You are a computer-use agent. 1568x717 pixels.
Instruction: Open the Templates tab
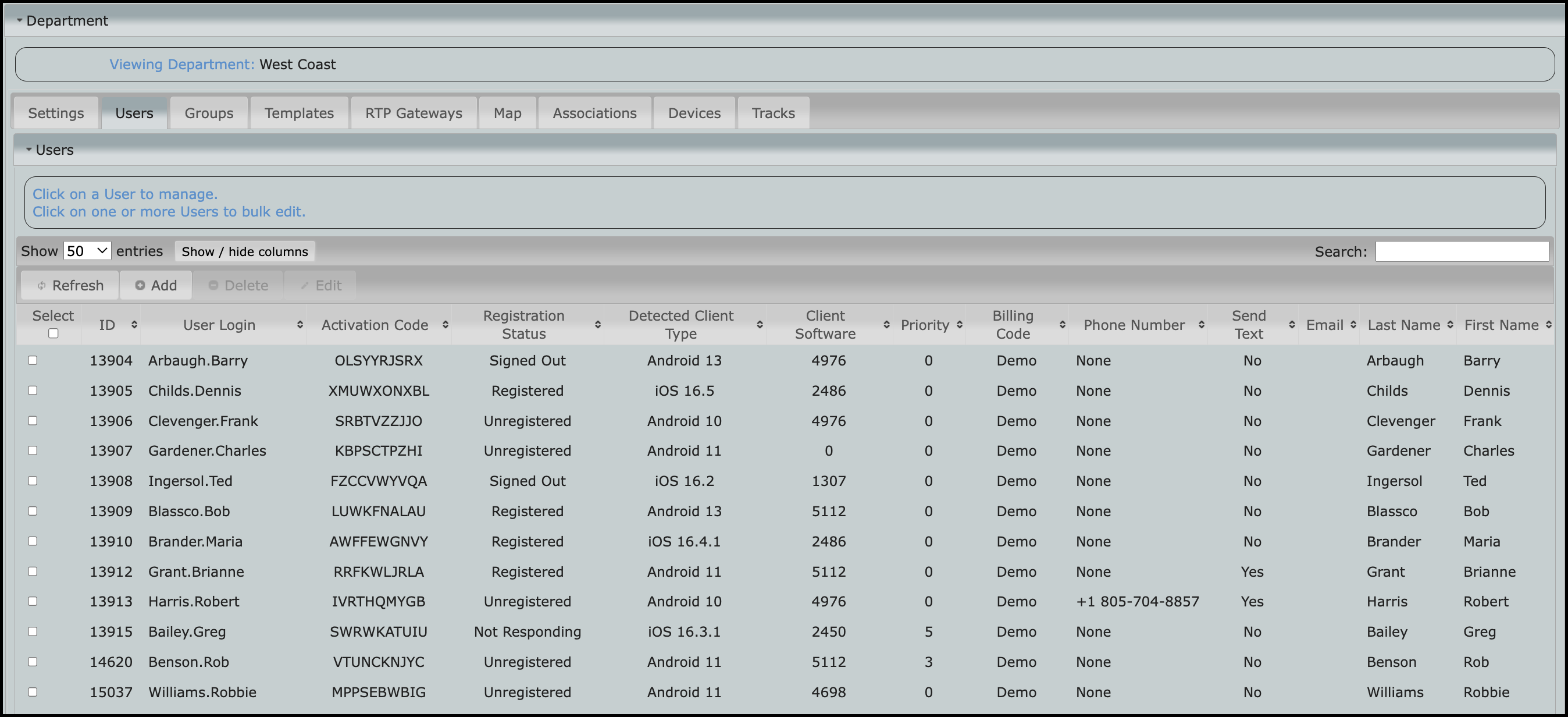[299, 113]
